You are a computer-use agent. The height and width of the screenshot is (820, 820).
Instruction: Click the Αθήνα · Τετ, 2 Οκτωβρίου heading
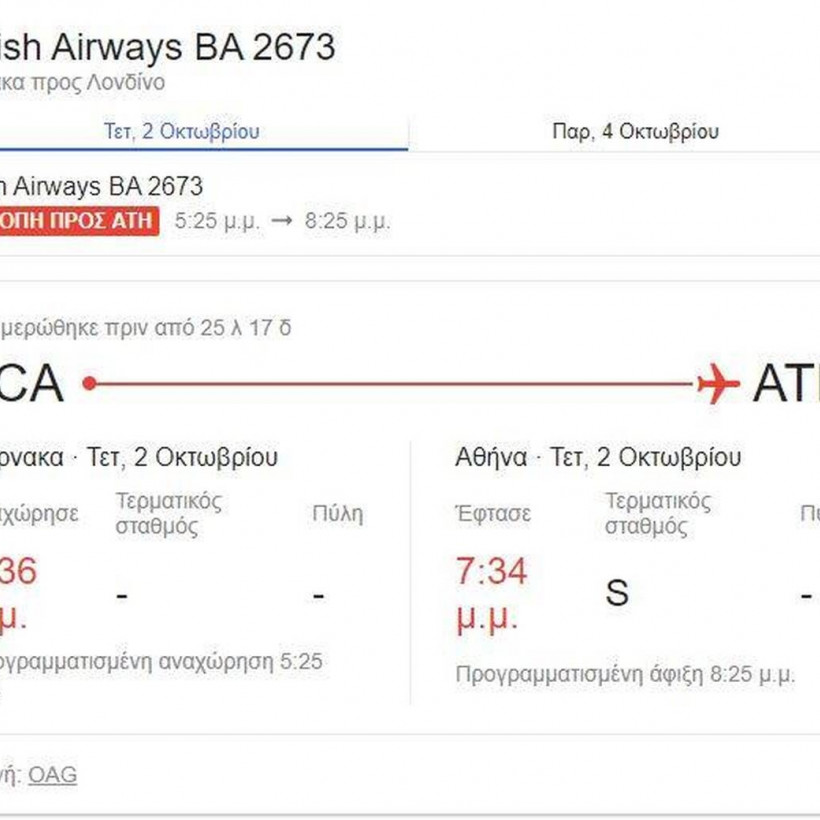[x=598, y=458]
